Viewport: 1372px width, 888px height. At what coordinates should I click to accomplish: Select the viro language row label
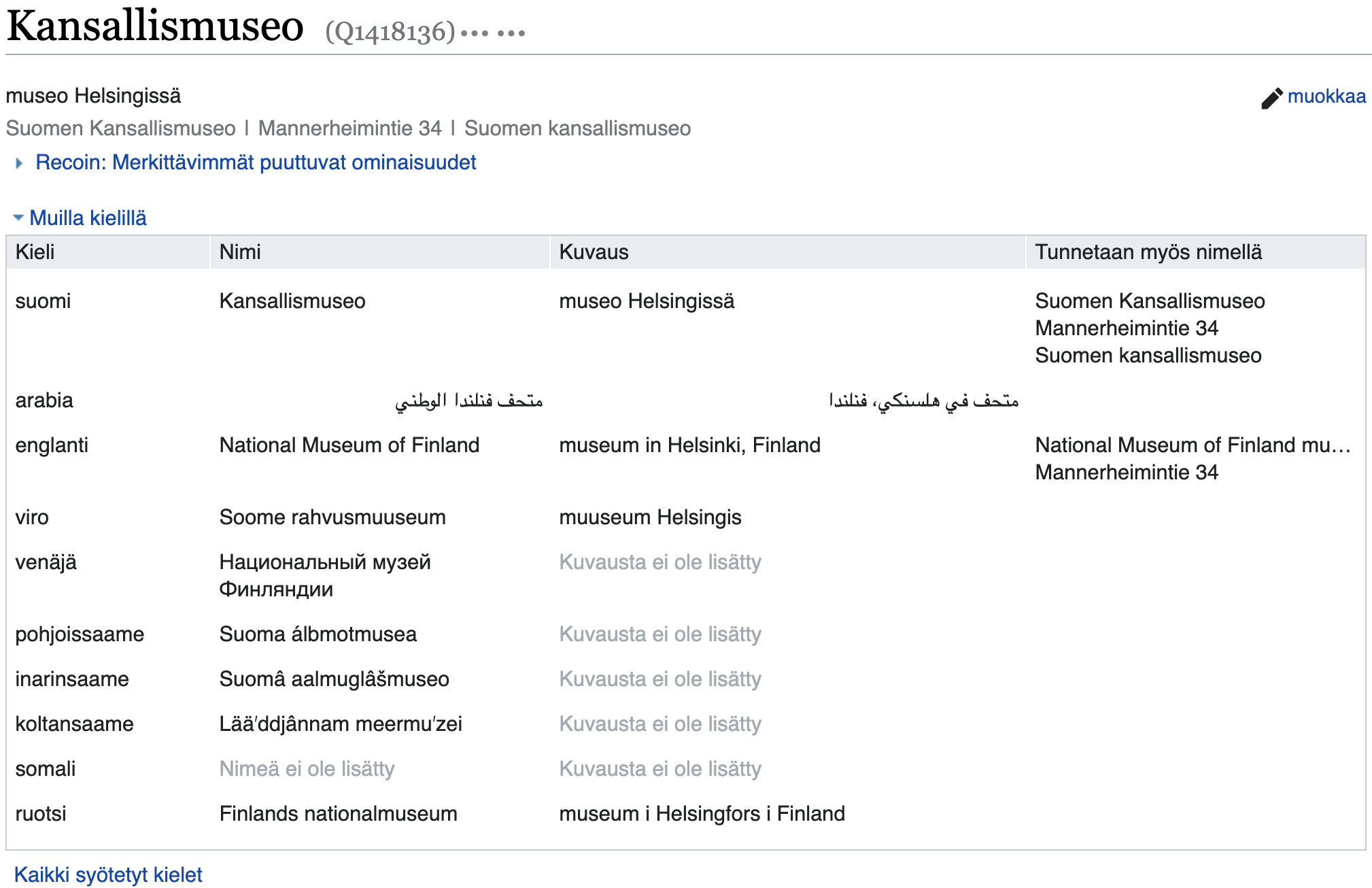32,517
